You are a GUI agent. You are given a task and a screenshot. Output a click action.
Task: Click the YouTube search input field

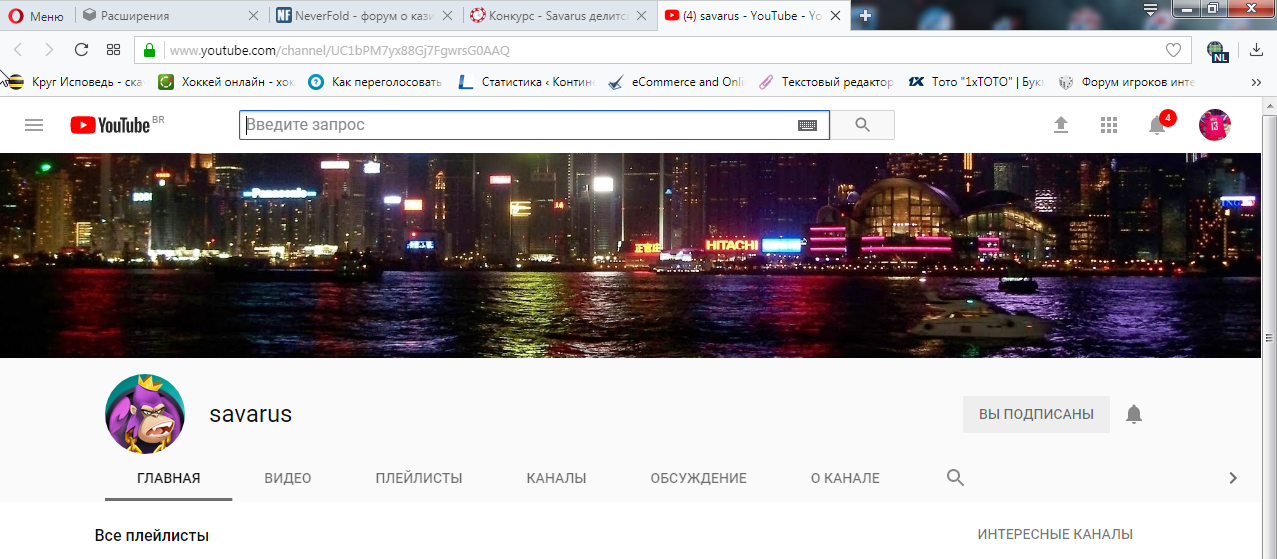click(x=515, y=125)
